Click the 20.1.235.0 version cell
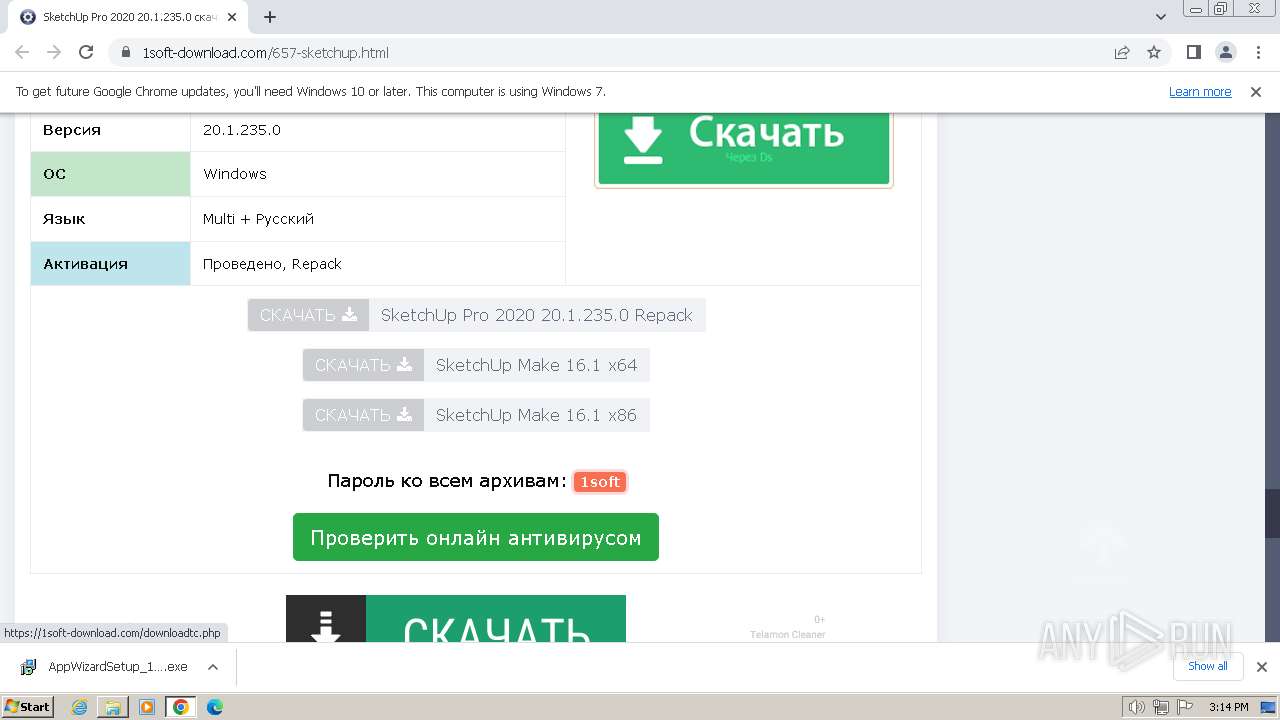The image size is (1280, 720). (x=378, y=130)
